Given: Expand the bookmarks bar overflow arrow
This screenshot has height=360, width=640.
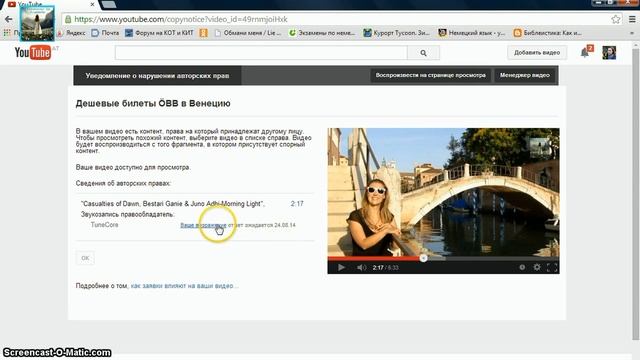Looking at the screenshot, I should coord(632,33).
